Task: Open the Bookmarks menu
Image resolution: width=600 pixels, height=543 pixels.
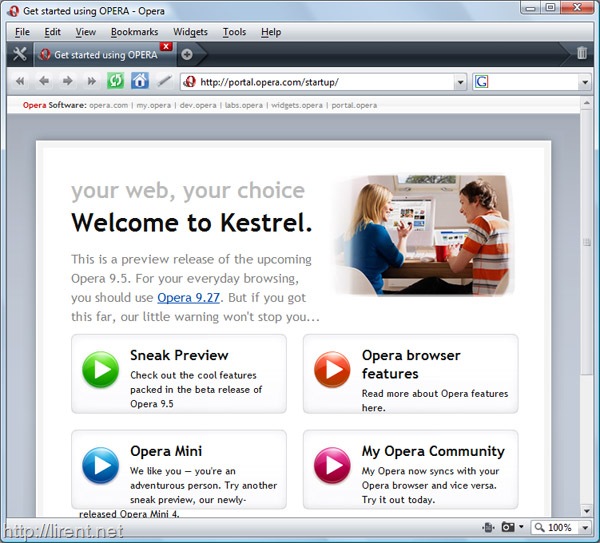Action: 134,32
